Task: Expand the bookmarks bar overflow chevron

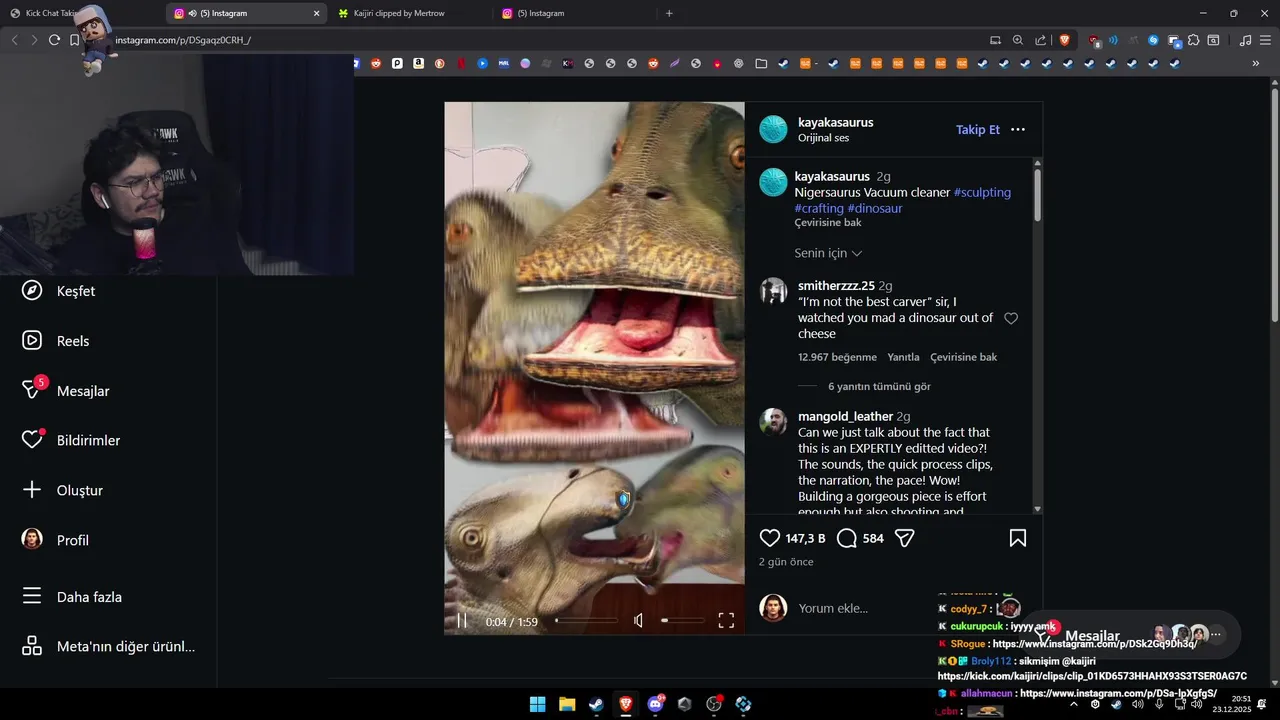Action: click(x=1256, y=63)
